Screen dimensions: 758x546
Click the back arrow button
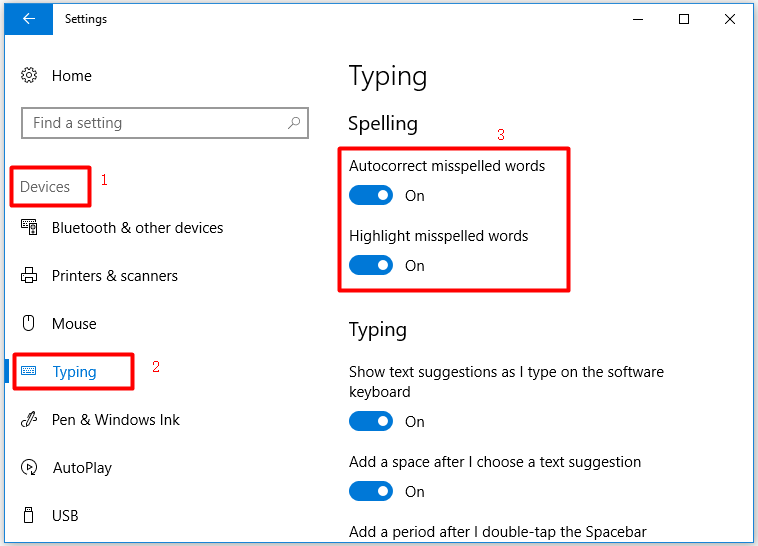point(29,19)
